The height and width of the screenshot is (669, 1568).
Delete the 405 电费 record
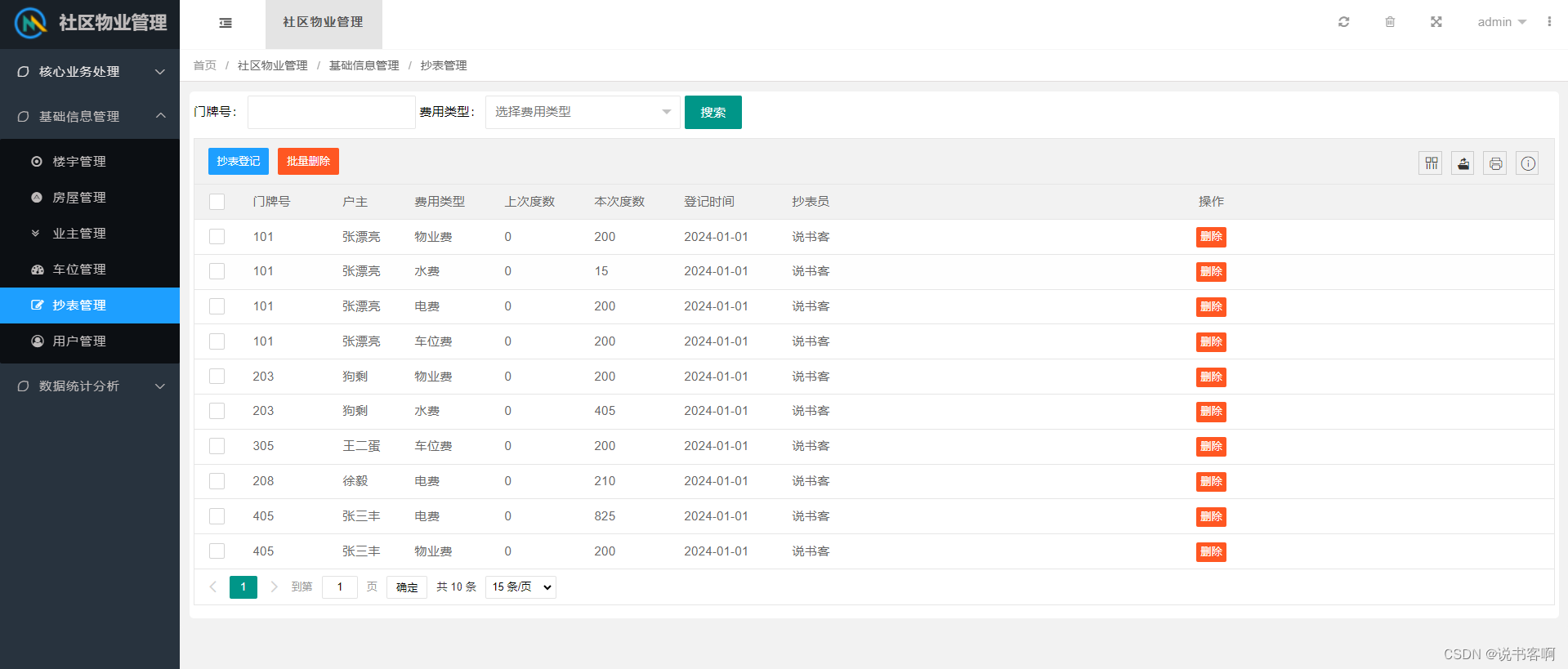pos(1211,516)
